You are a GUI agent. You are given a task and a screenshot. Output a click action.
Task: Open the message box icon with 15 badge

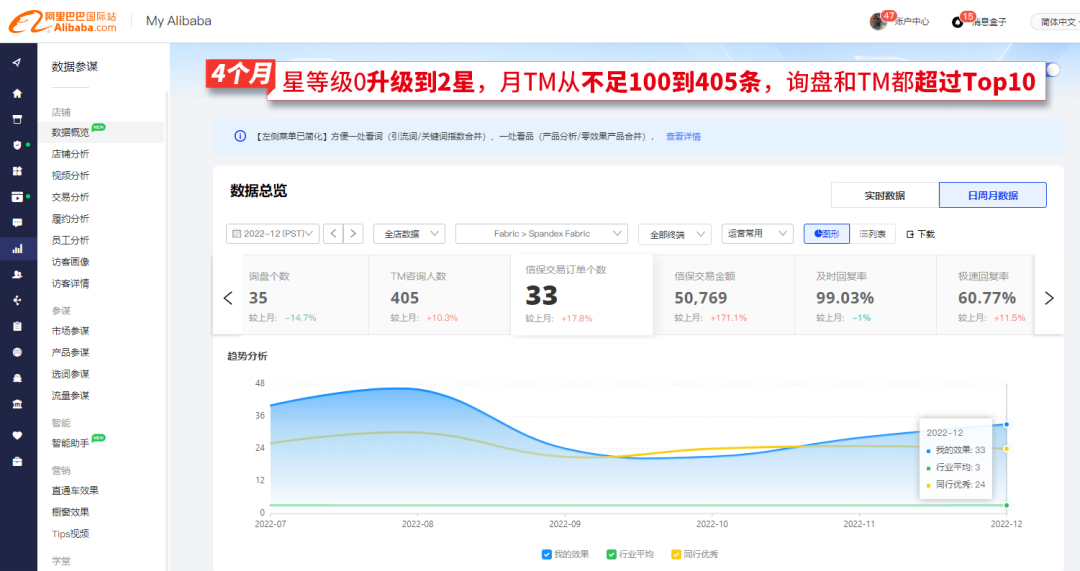[x=957, y=22]
